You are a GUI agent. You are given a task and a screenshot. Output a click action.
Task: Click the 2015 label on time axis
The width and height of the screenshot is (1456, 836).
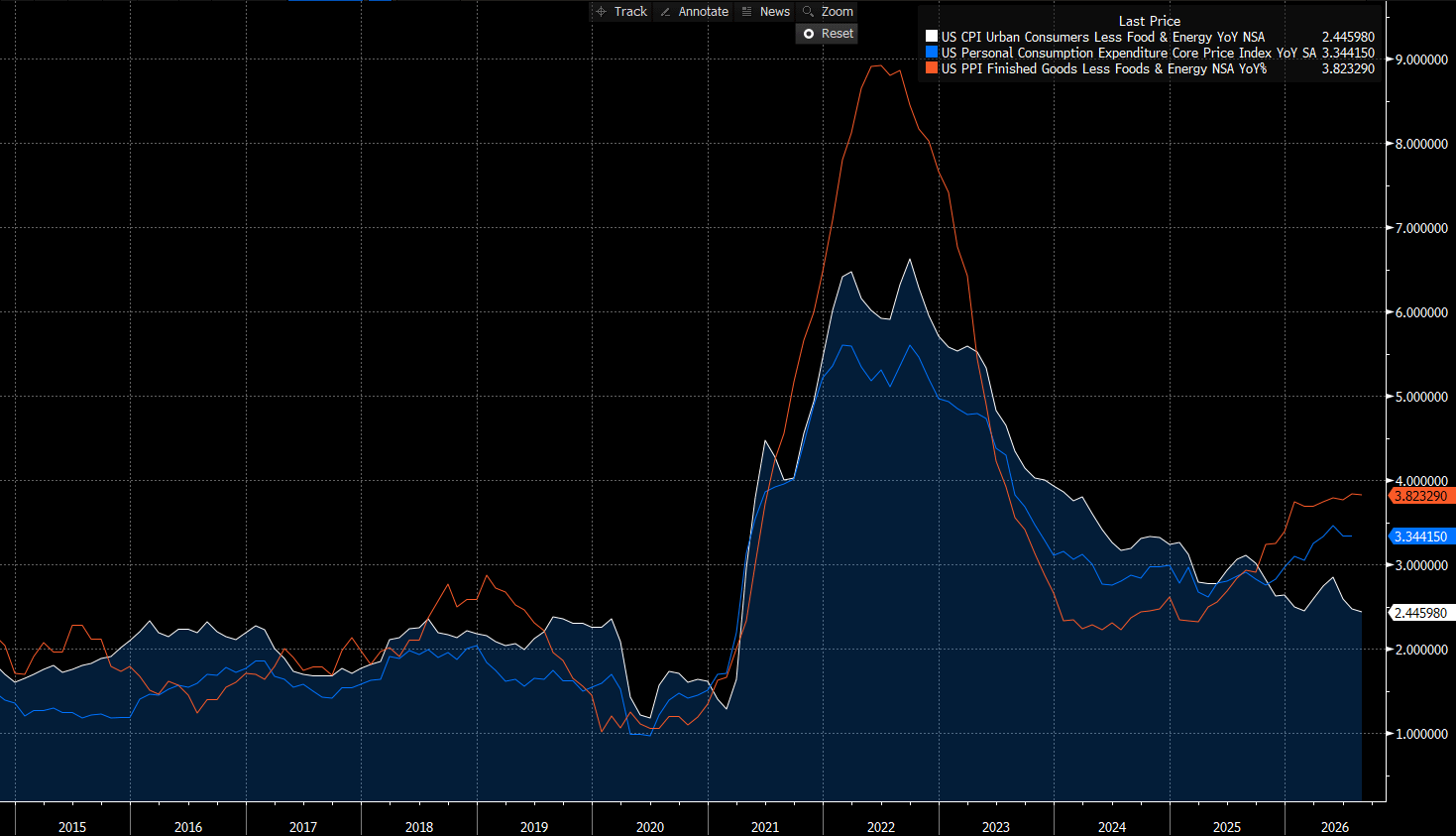click(72, 827)
